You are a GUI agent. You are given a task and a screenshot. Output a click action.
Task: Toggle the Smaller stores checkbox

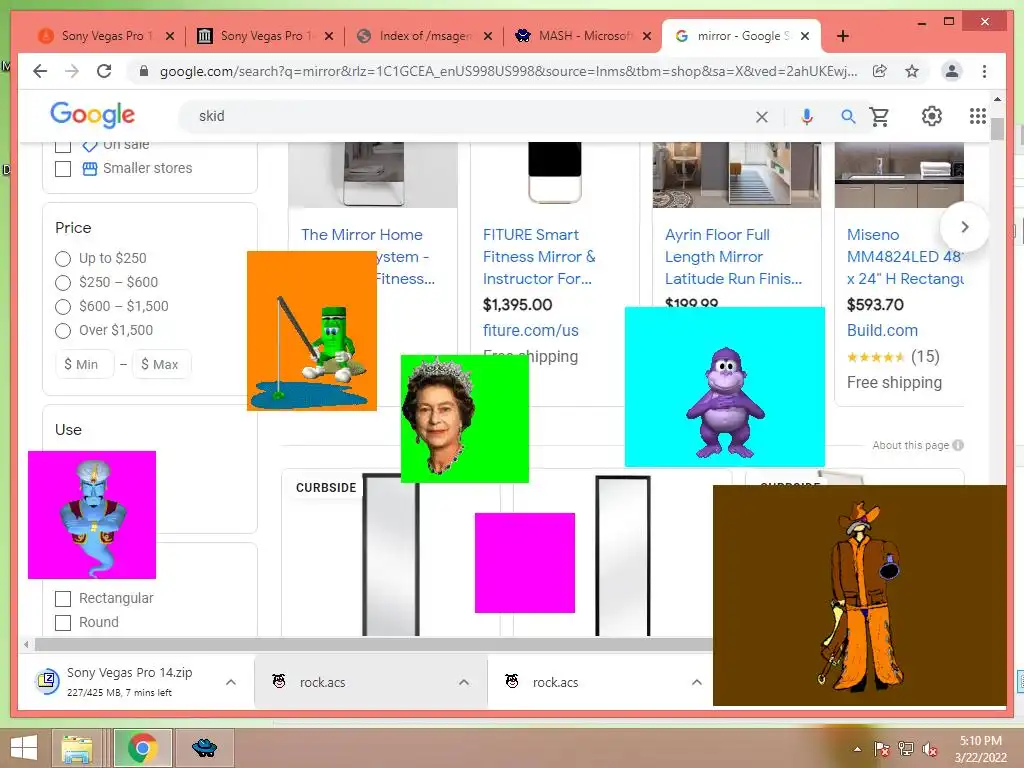click(x=63, y=169)
